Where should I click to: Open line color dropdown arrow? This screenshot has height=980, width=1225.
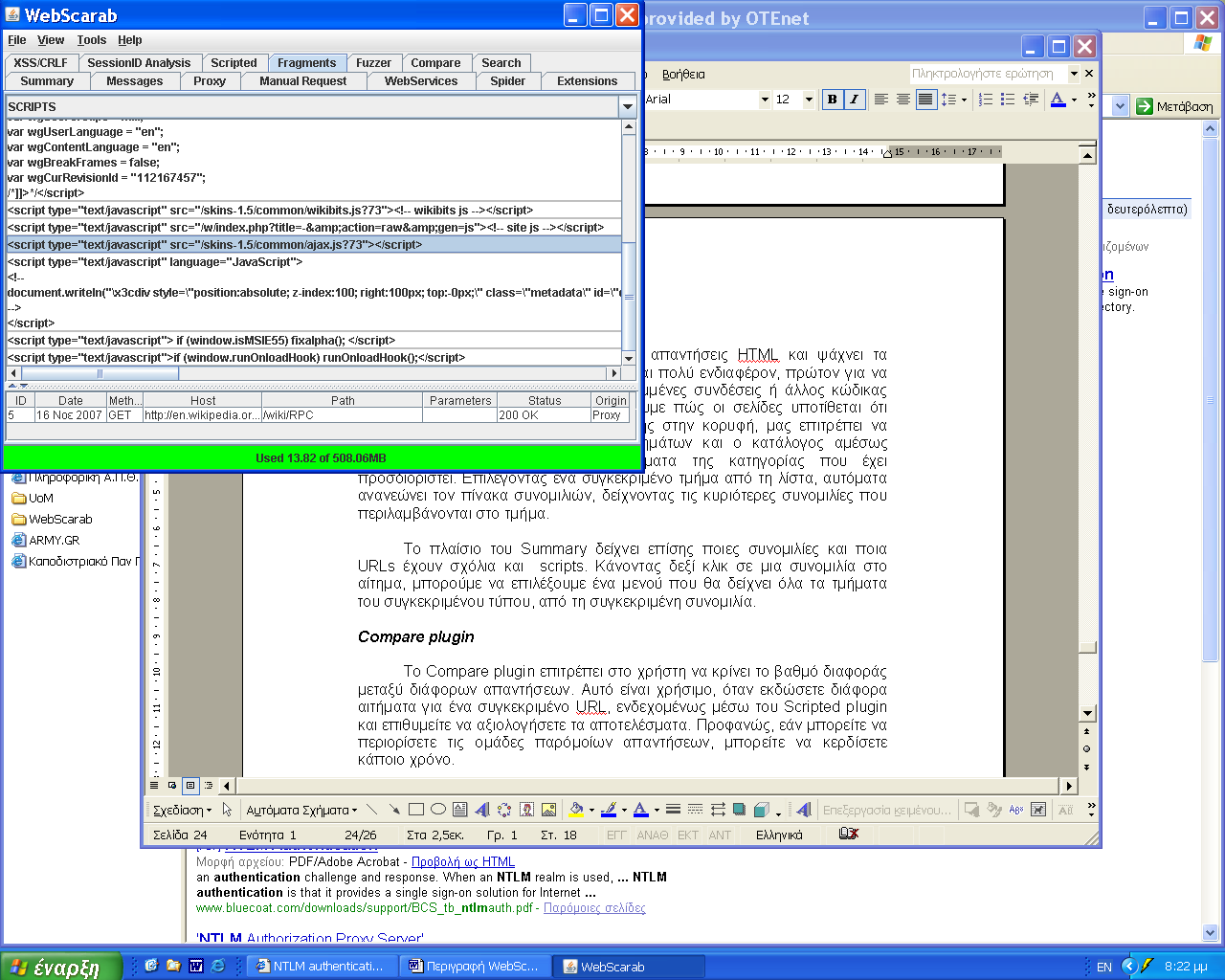[x=624, y=810]
